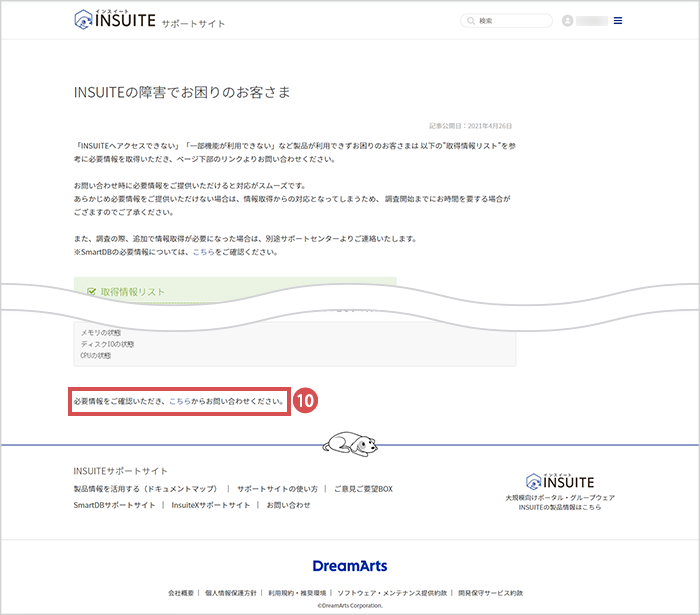Open 製品情報を活用する（ドキュメントマップ）link
This screenshot has width=700, height=615.
(x=146, y=489)
